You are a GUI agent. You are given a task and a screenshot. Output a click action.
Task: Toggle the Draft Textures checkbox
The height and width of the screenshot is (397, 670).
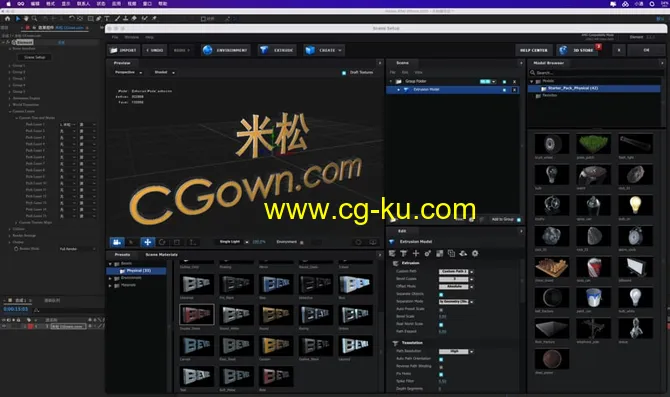tap(344, 73)
